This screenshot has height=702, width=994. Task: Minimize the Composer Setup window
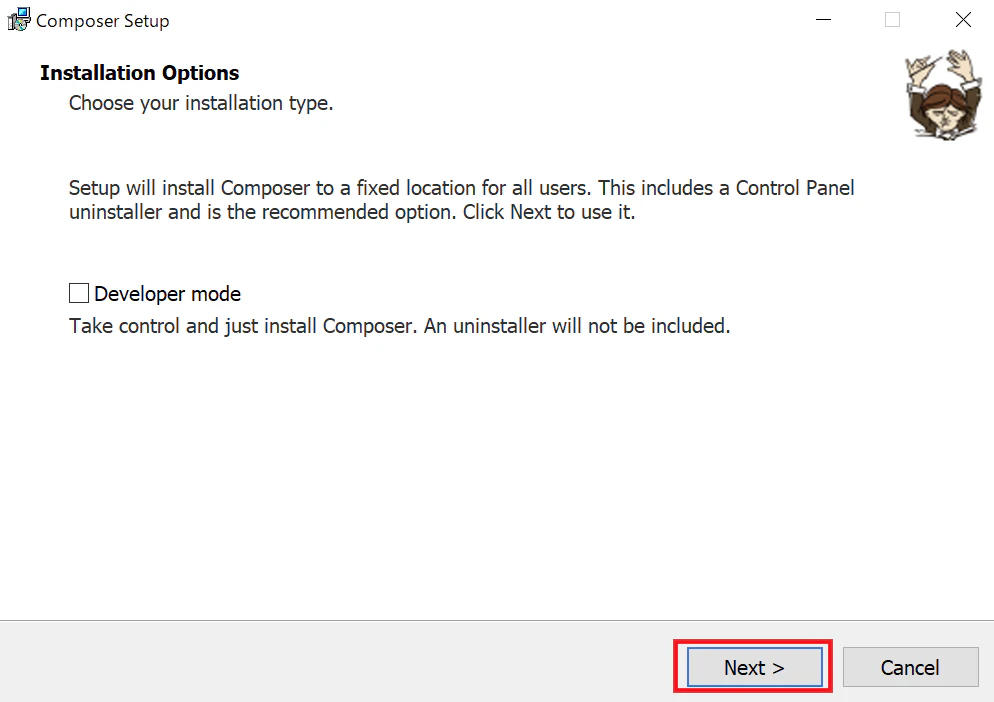[823, 19]
